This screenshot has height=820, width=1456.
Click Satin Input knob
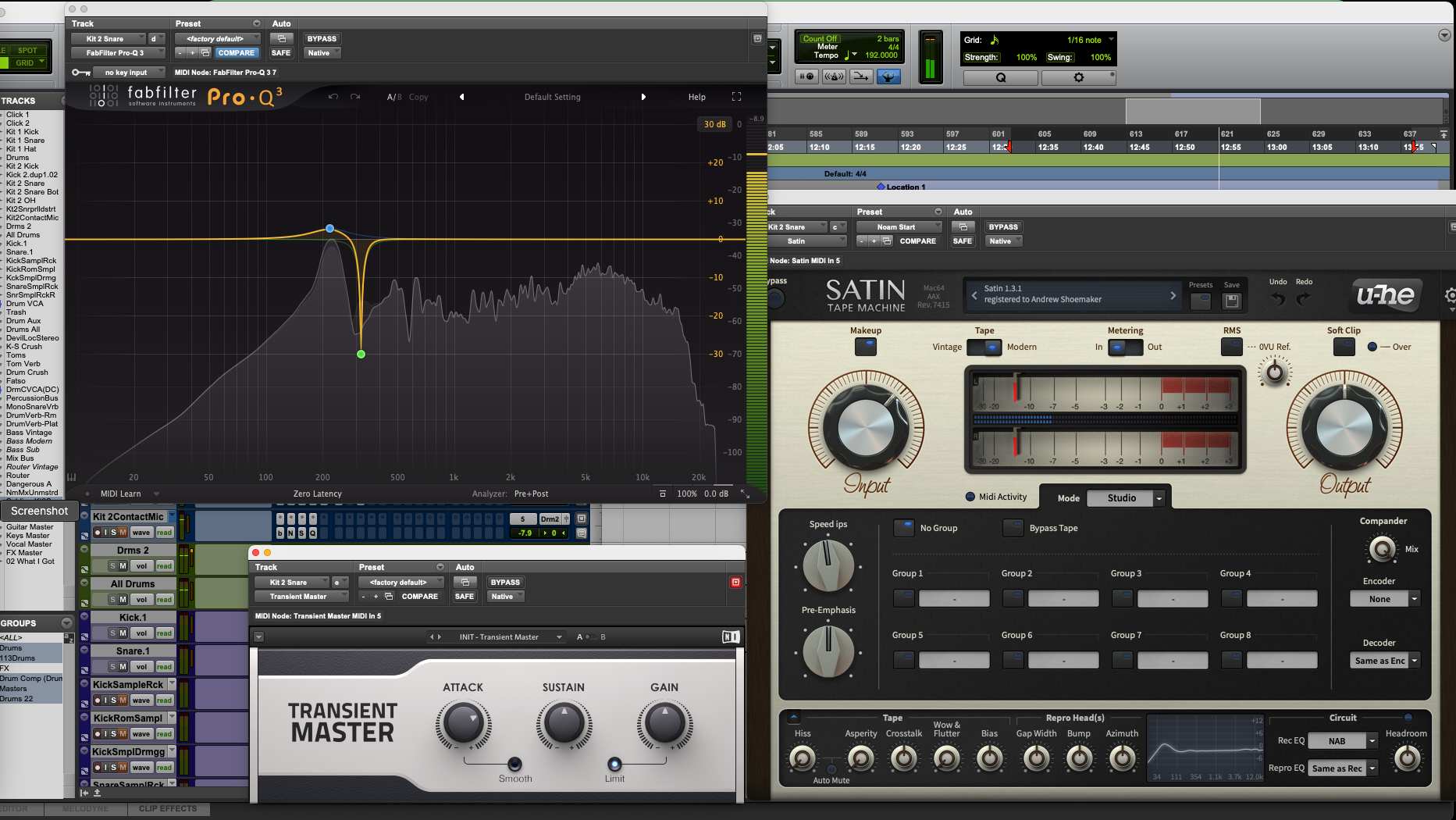click(x=866, y=427)
